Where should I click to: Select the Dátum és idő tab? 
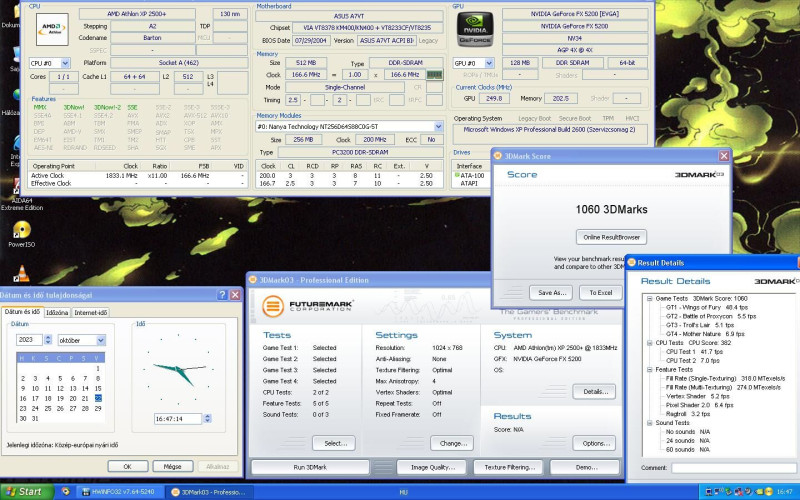(x=22, y=311)
